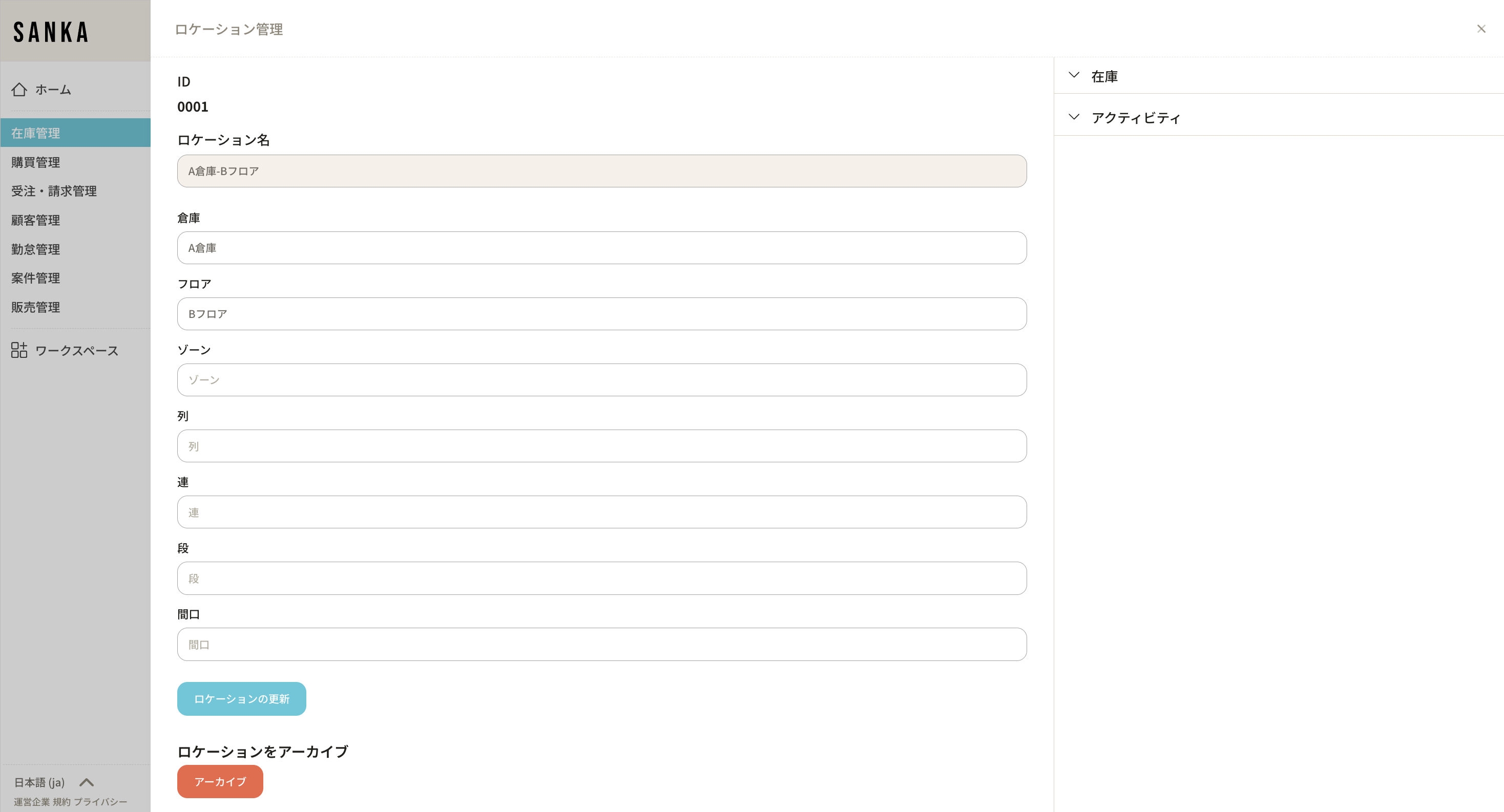Open the プライバシー footer link
Image resolution: width=1504 pixels, height=812 pixels.
click(100, 802)
